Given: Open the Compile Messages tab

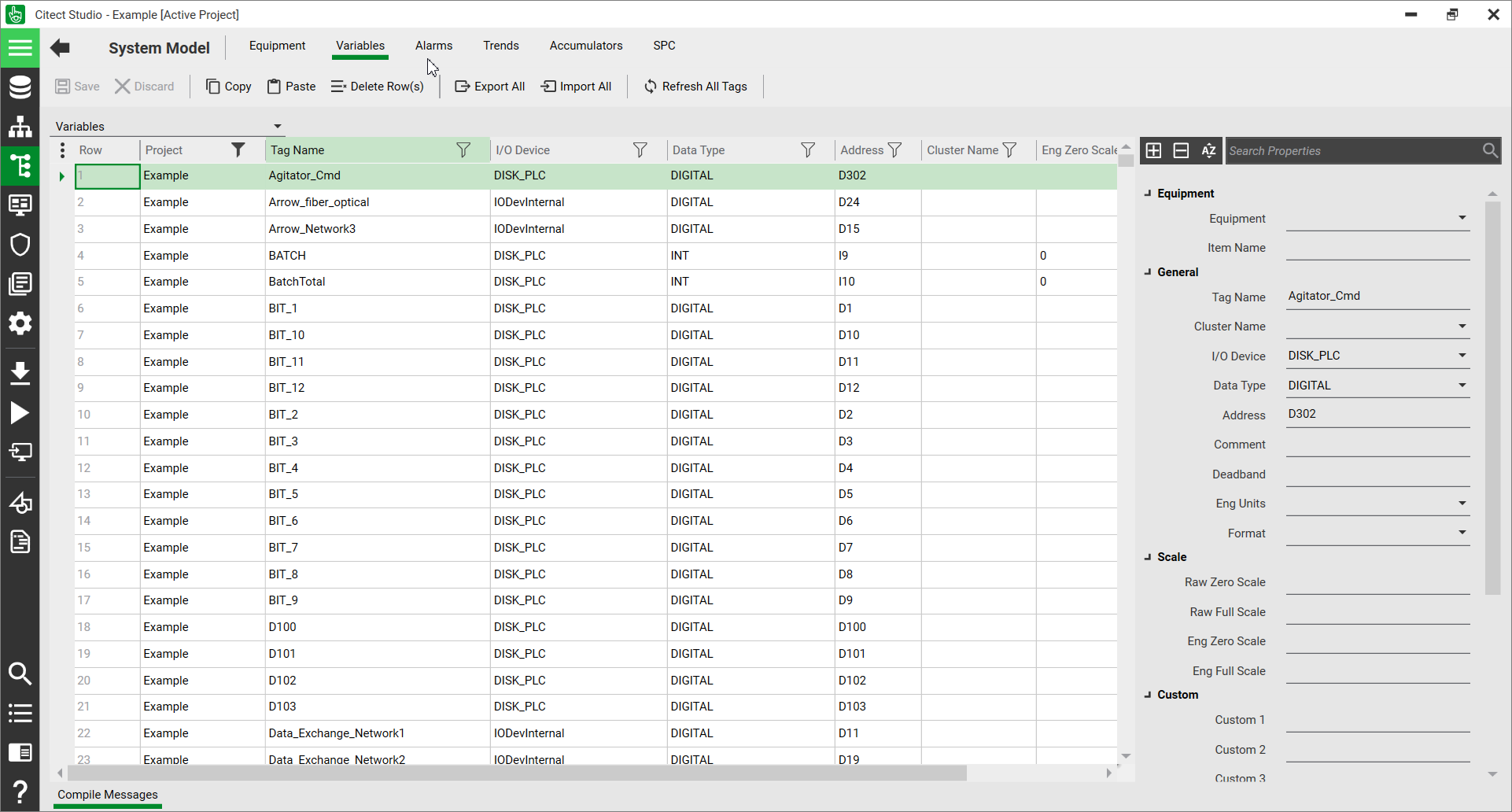Looking at the screenshot, I should point(108,795).
